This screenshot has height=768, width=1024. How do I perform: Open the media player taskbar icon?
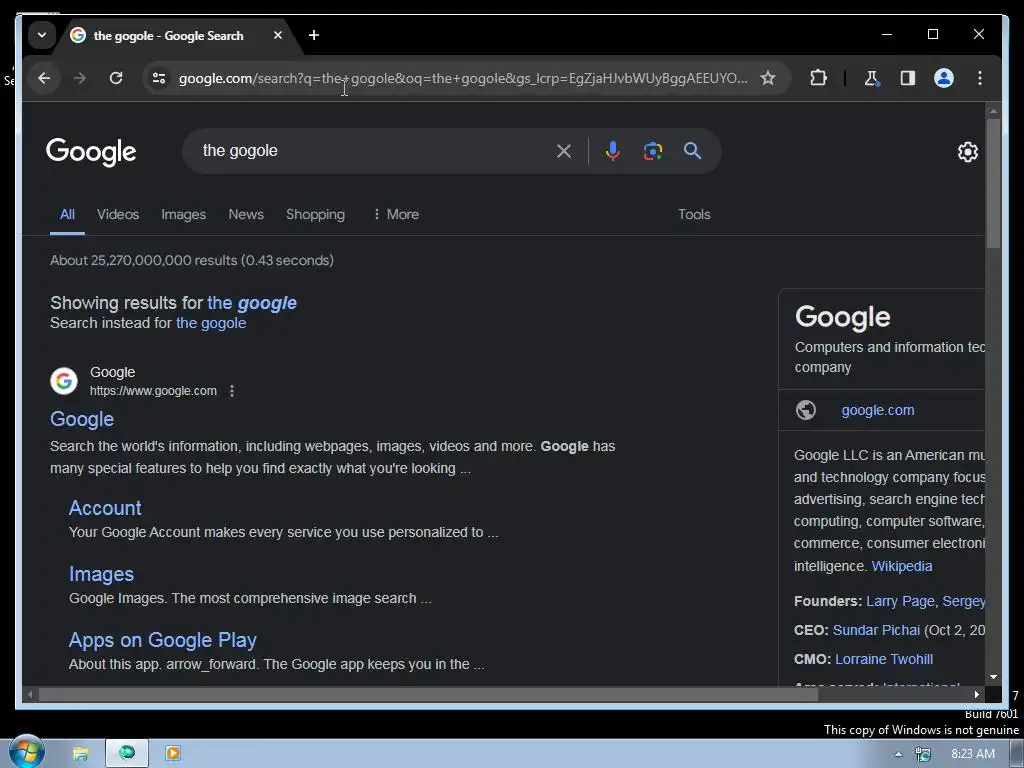[x=173, y=754]
